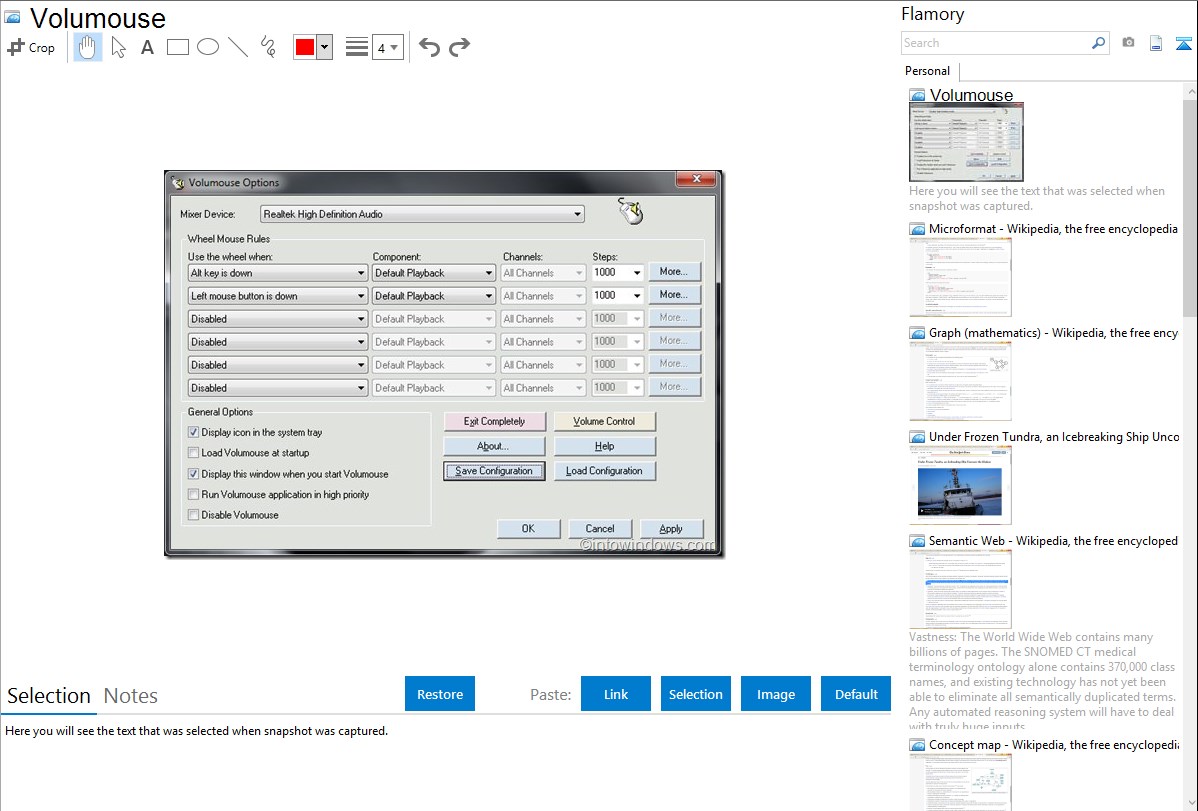Activate the hand pan tool
Screen dimensions: 1198x811
coord(88,47)
